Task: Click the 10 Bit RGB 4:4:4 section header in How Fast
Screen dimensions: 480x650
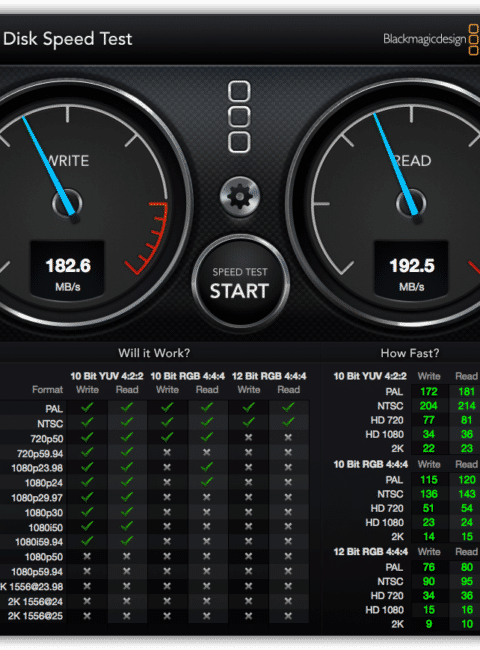Action: [371, 464]
